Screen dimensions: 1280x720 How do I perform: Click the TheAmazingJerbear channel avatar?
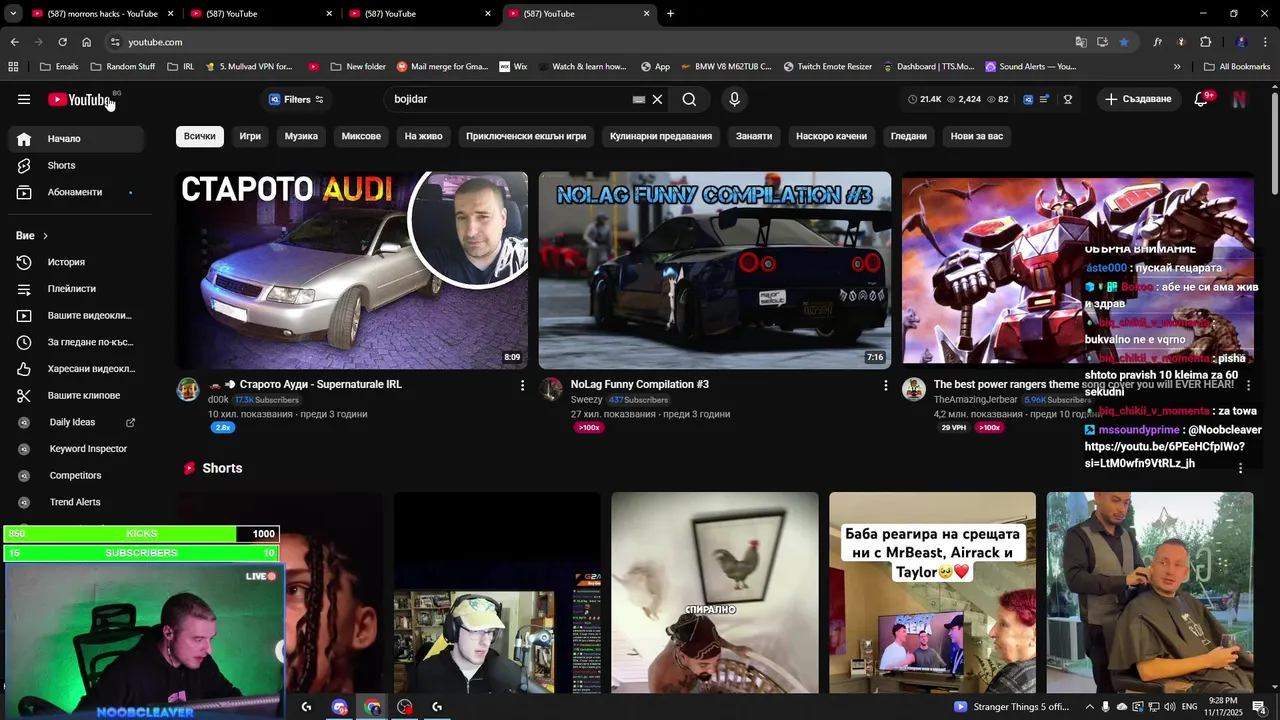[914, 389]
